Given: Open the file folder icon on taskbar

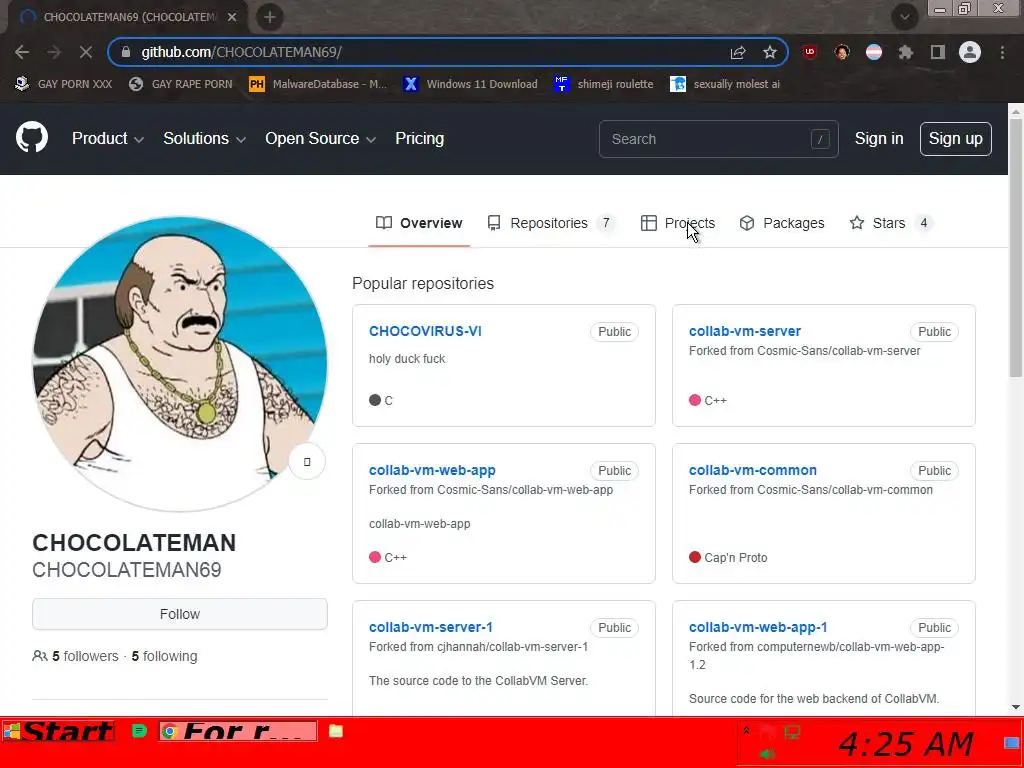Looking at the screenshot, I should click(x=336, y=731).
